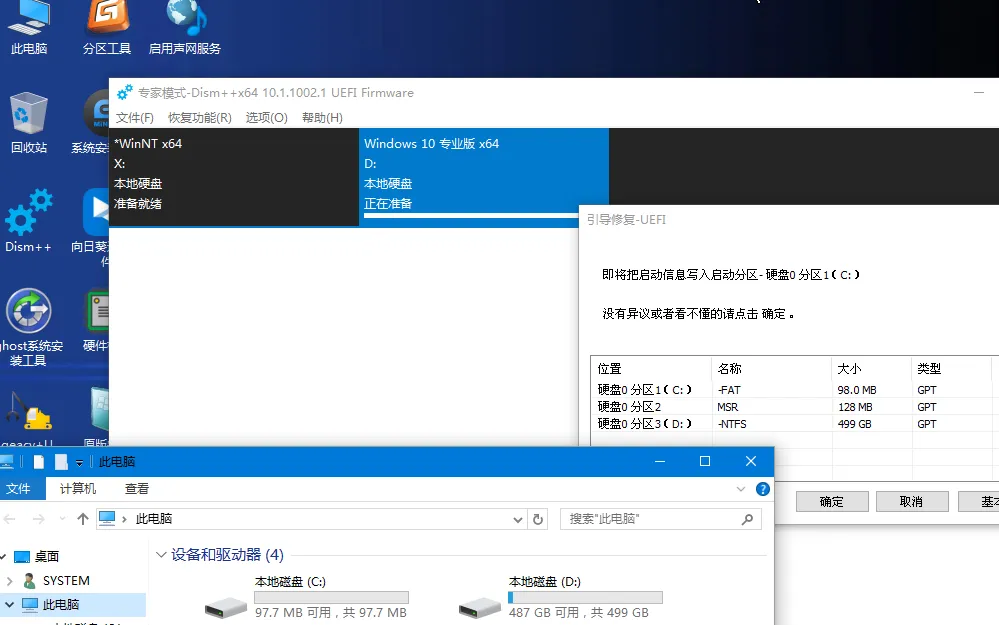Viewport: 999px width, 625px height.
Task: Open local disk D: drive icon
Action: (x=480, y=607)
